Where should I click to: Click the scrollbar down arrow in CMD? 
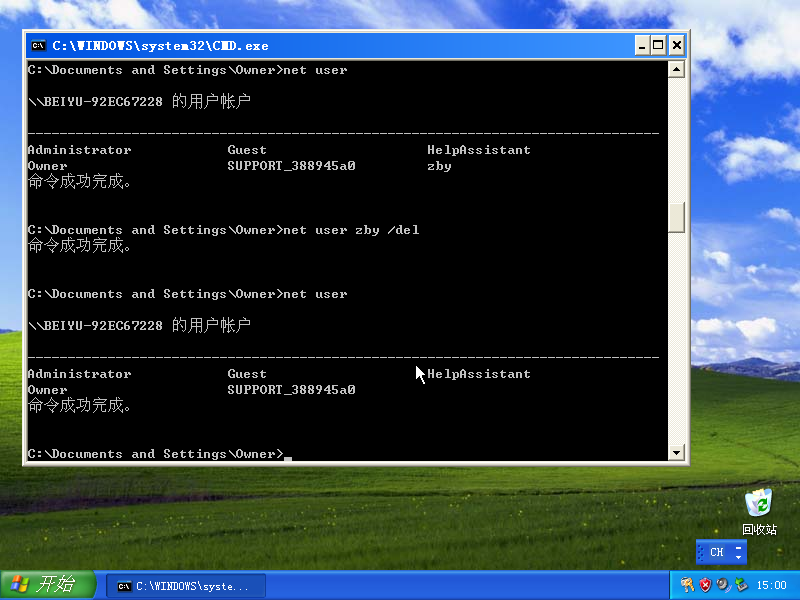coord(676,452)
